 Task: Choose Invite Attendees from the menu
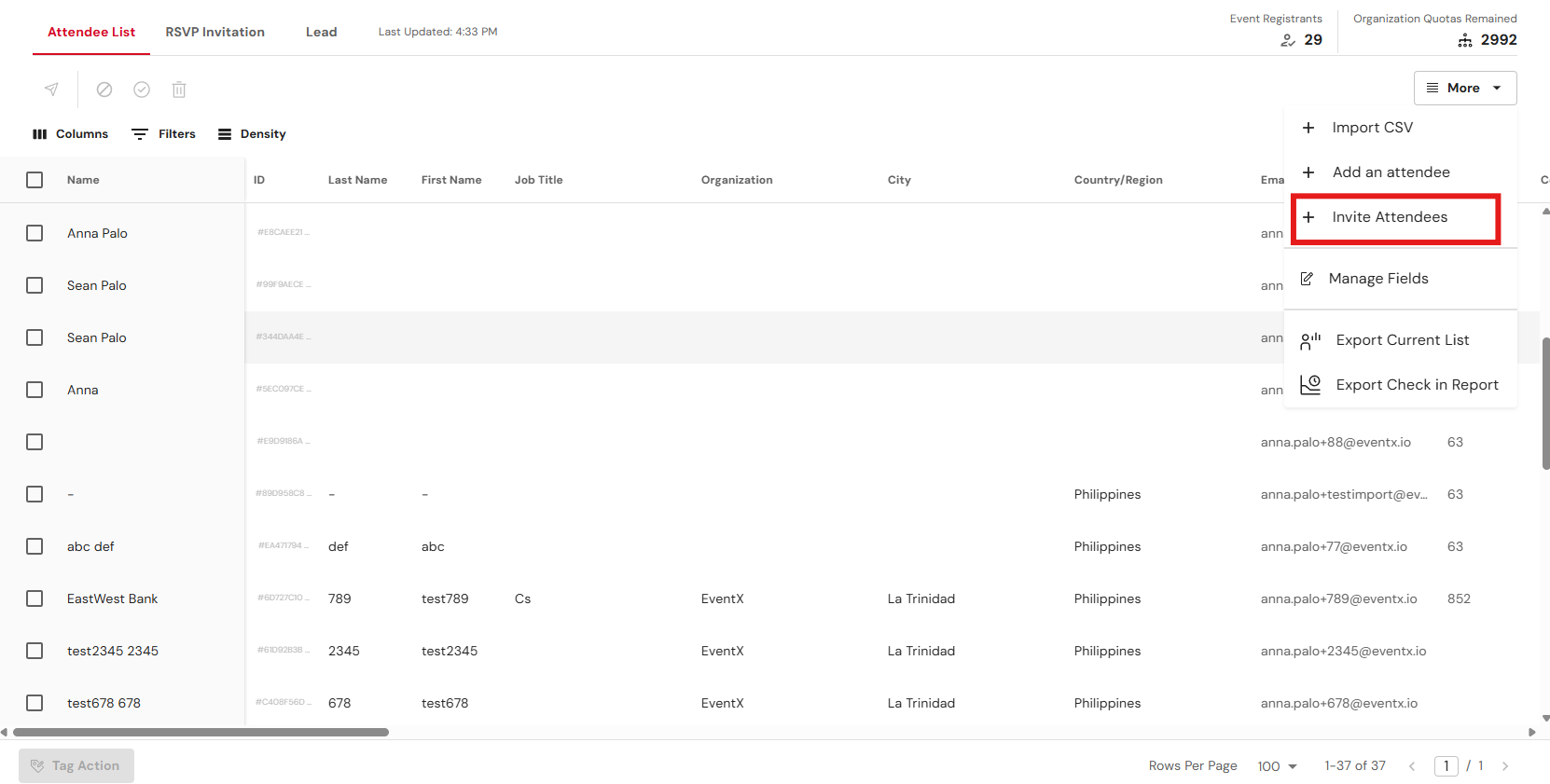[1389, 217]
